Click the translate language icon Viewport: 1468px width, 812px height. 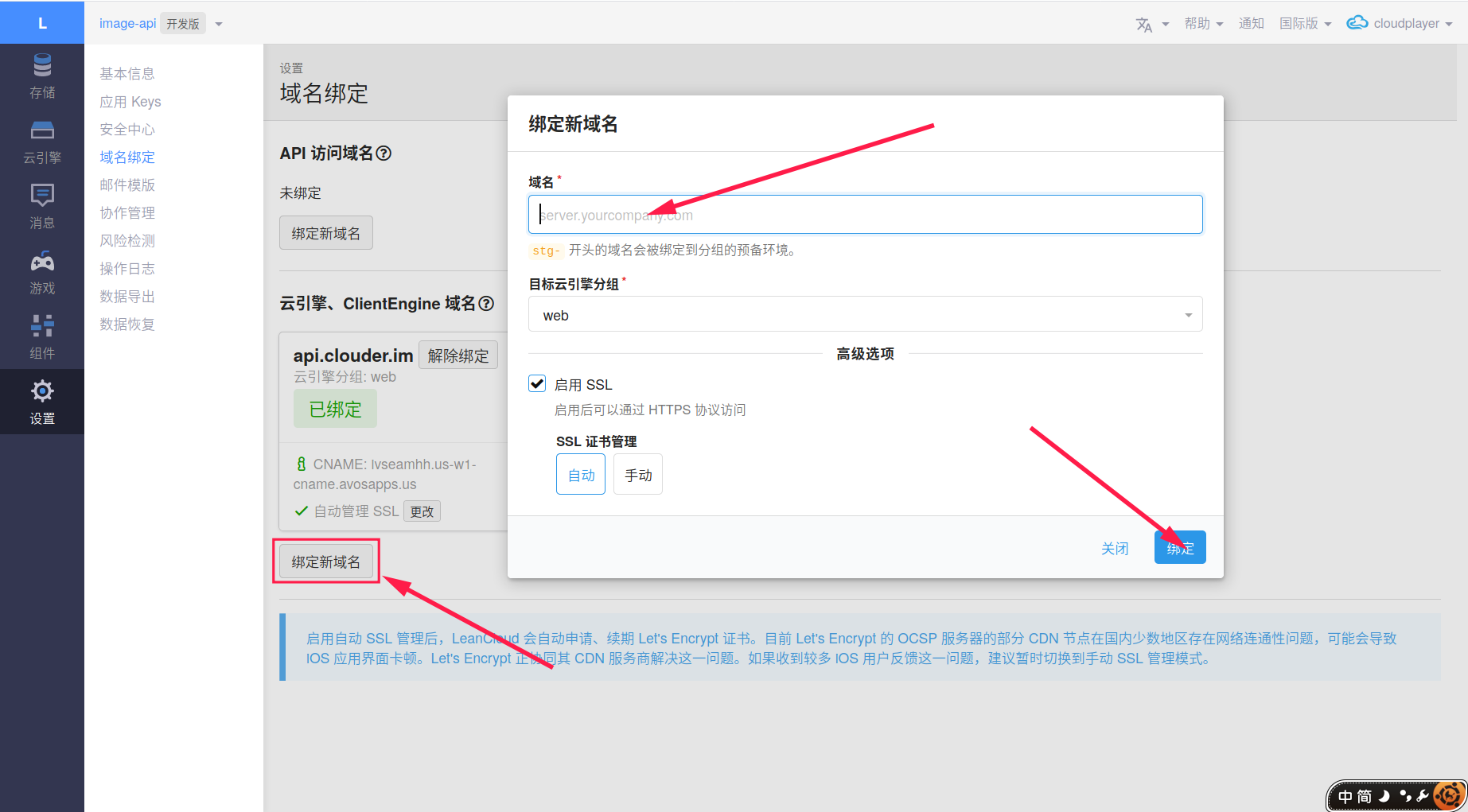1144,25
